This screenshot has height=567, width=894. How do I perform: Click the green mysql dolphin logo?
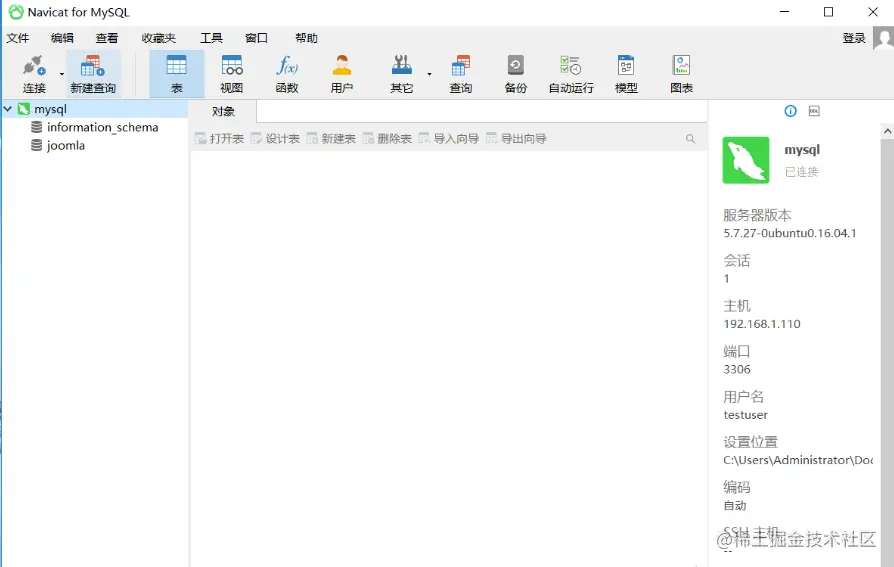[x=746, y=160]
